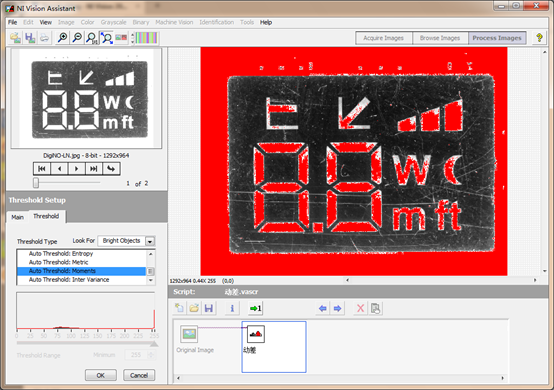Select the threshold step in script
Screen dimensions: 554x390
pos(256,334)
